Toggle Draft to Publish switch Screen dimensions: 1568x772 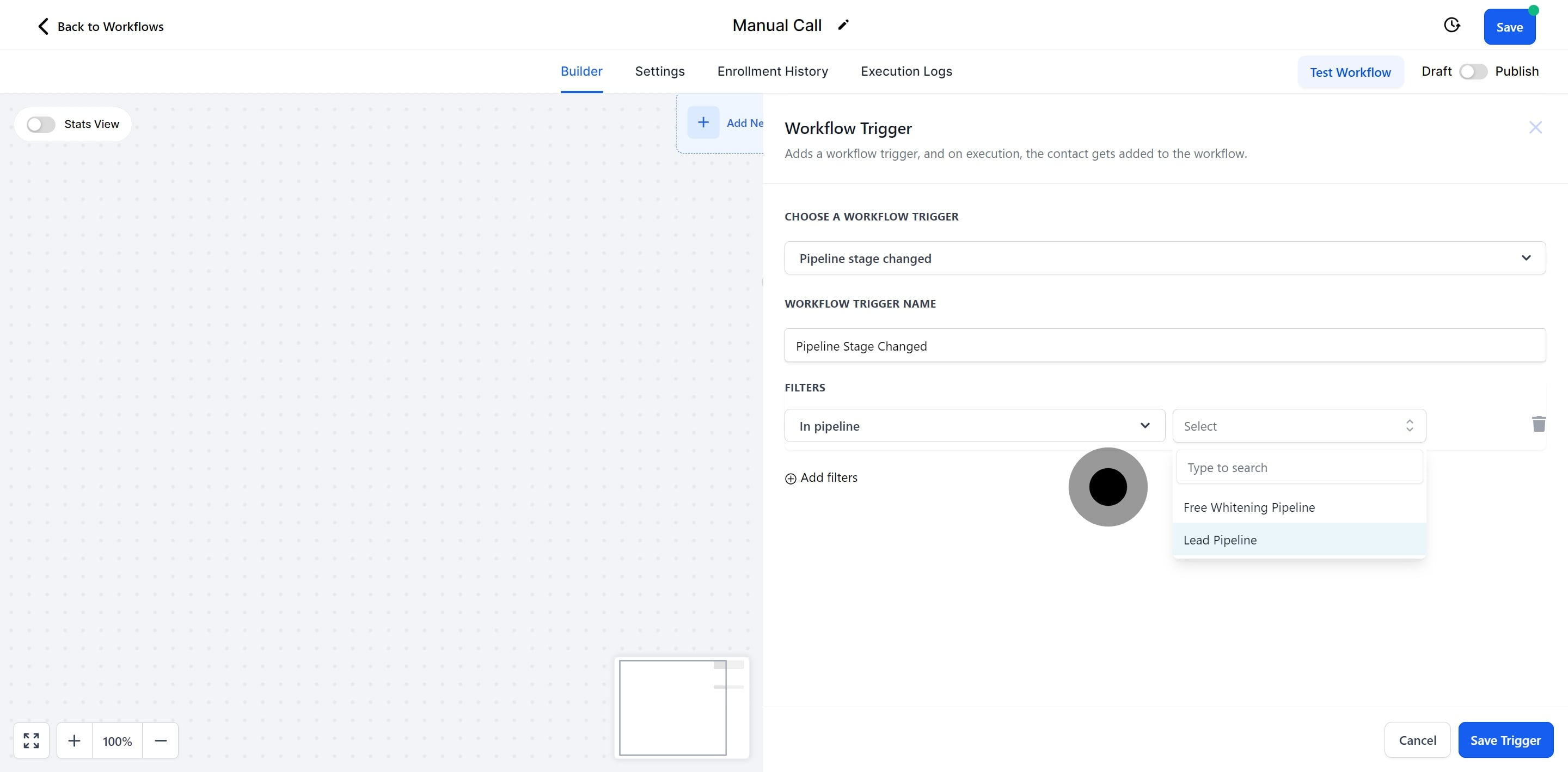1472,72
